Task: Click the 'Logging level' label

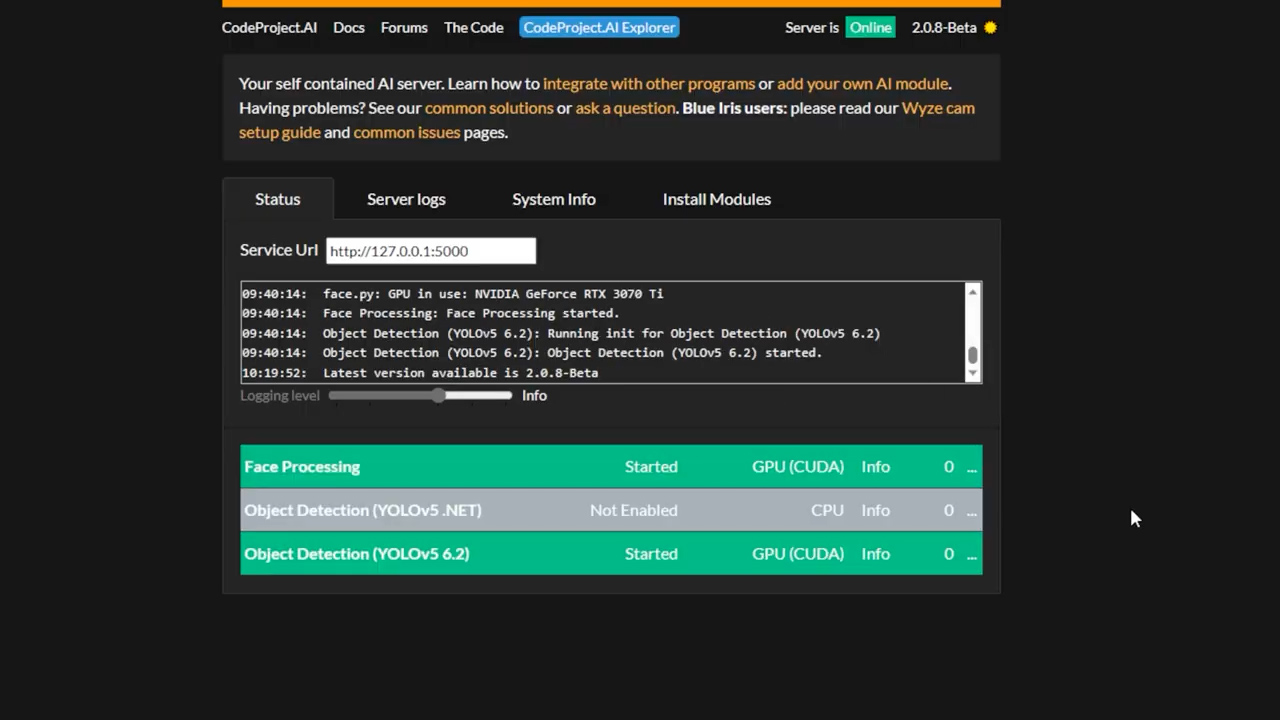Action: click(280, 396)
